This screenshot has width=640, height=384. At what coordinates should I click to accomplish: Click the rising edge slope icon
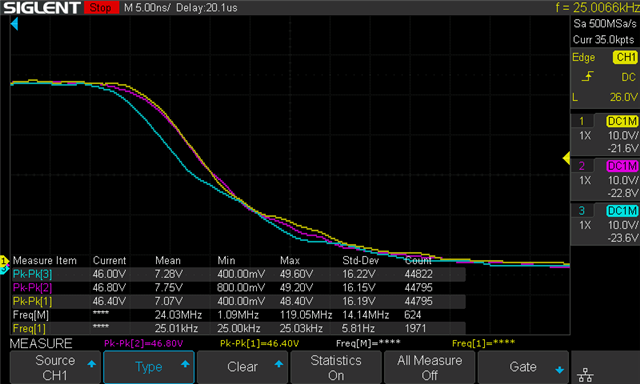(588, 77)
